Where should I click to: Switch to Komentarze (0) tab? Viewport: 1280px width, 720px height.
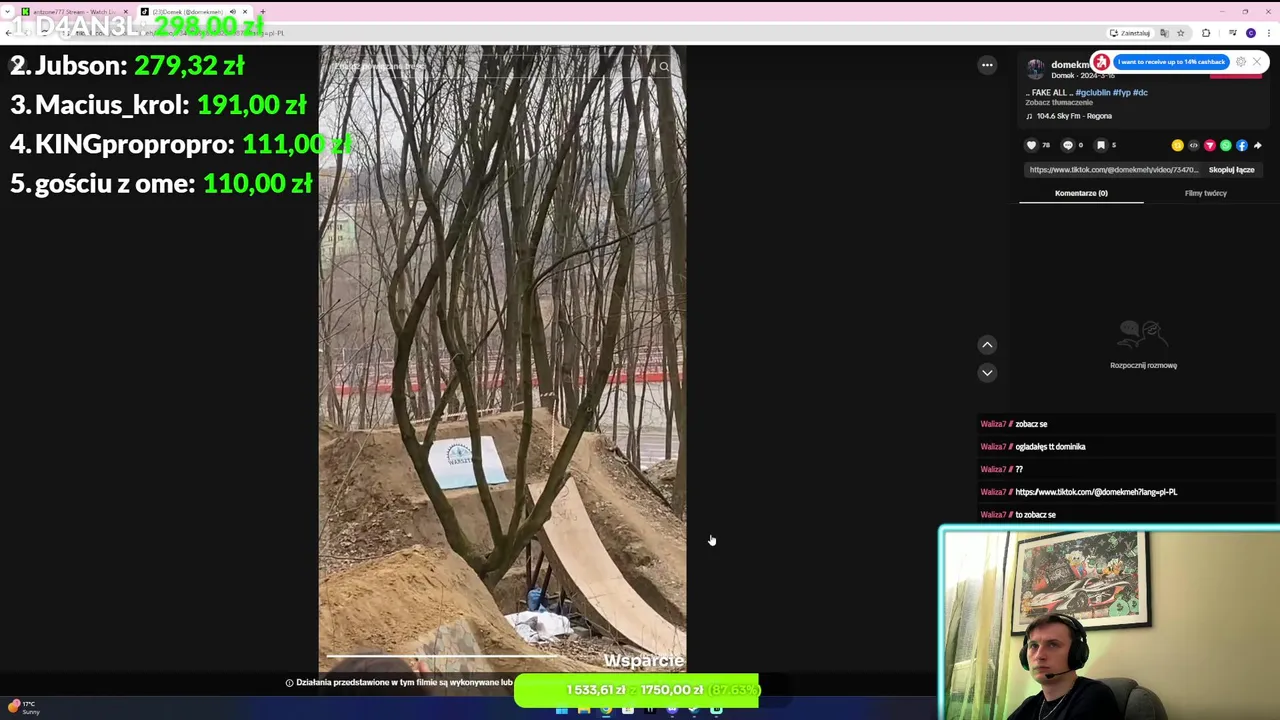coord(1081,193)
